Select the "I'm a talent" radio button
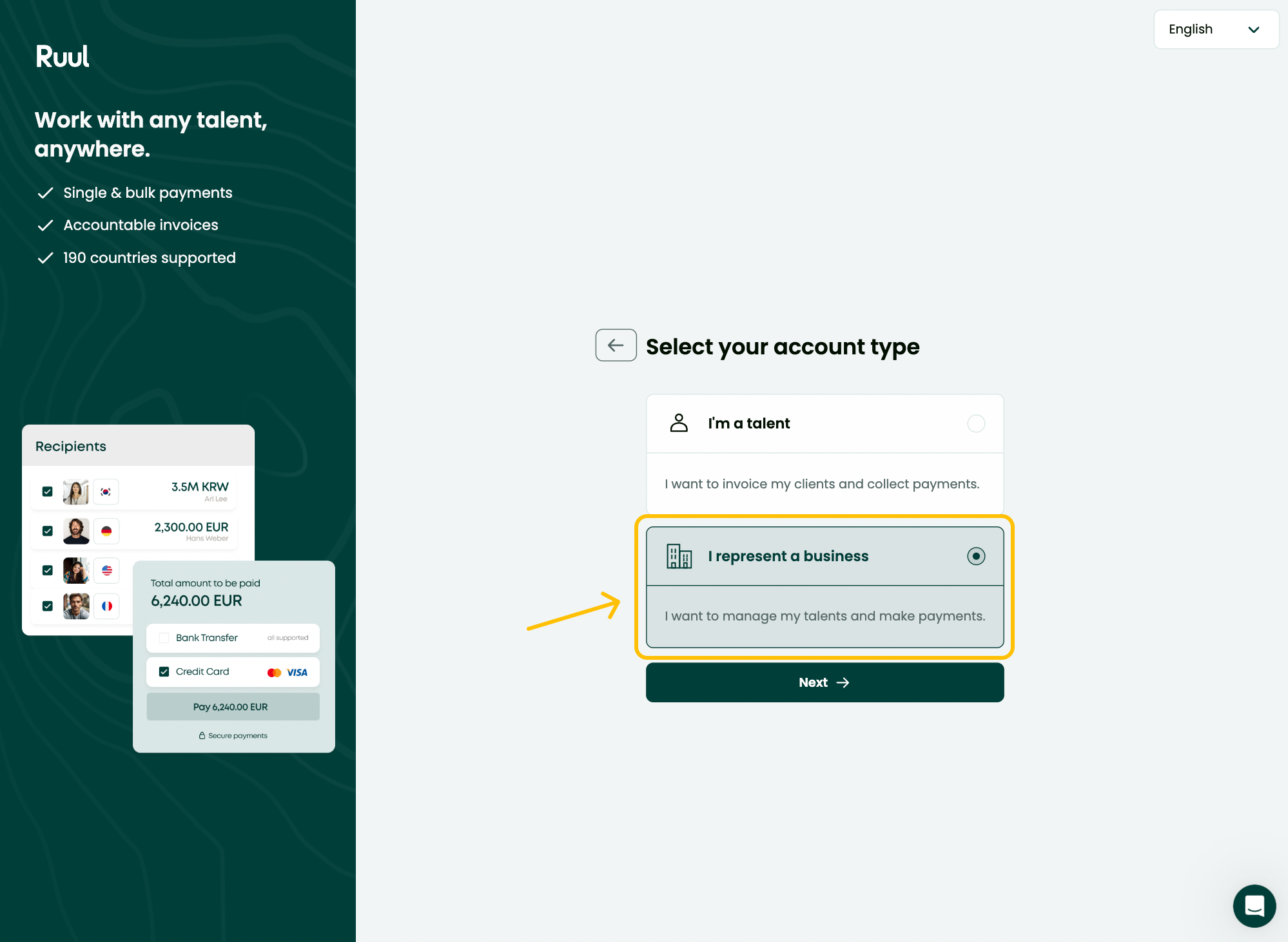This screenshot has height=942, width=1288. click(x=976, y=423)
